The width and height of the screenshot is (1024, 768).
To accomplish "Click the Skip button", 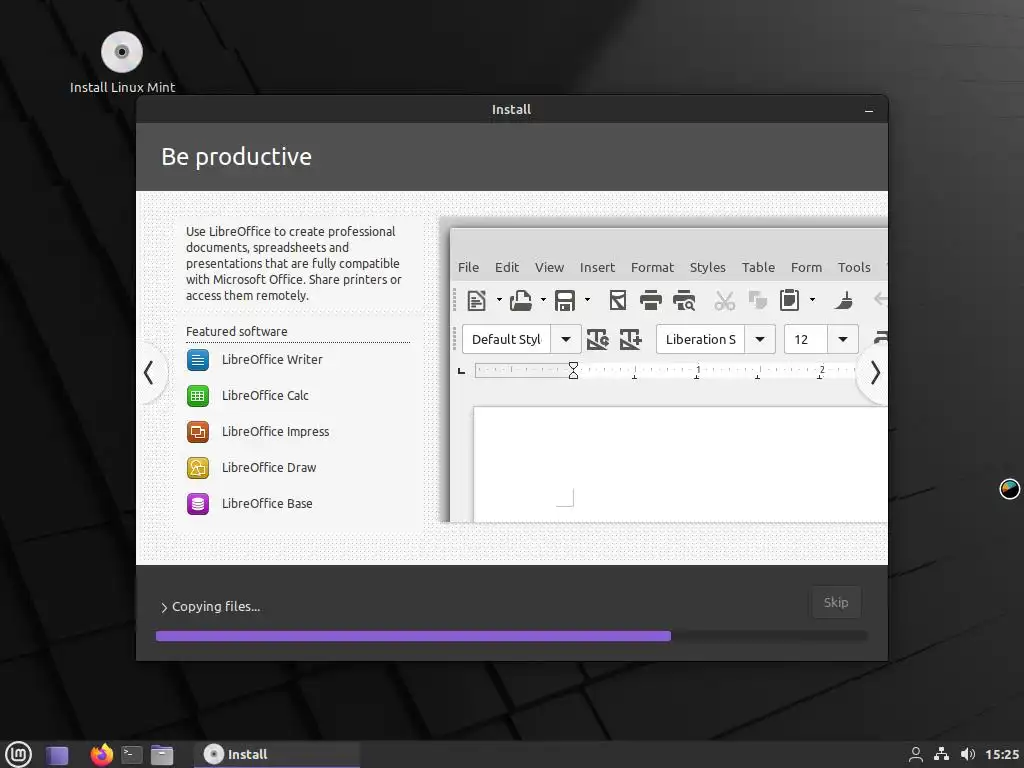I will pyautogui.click(x=835, y=602).
